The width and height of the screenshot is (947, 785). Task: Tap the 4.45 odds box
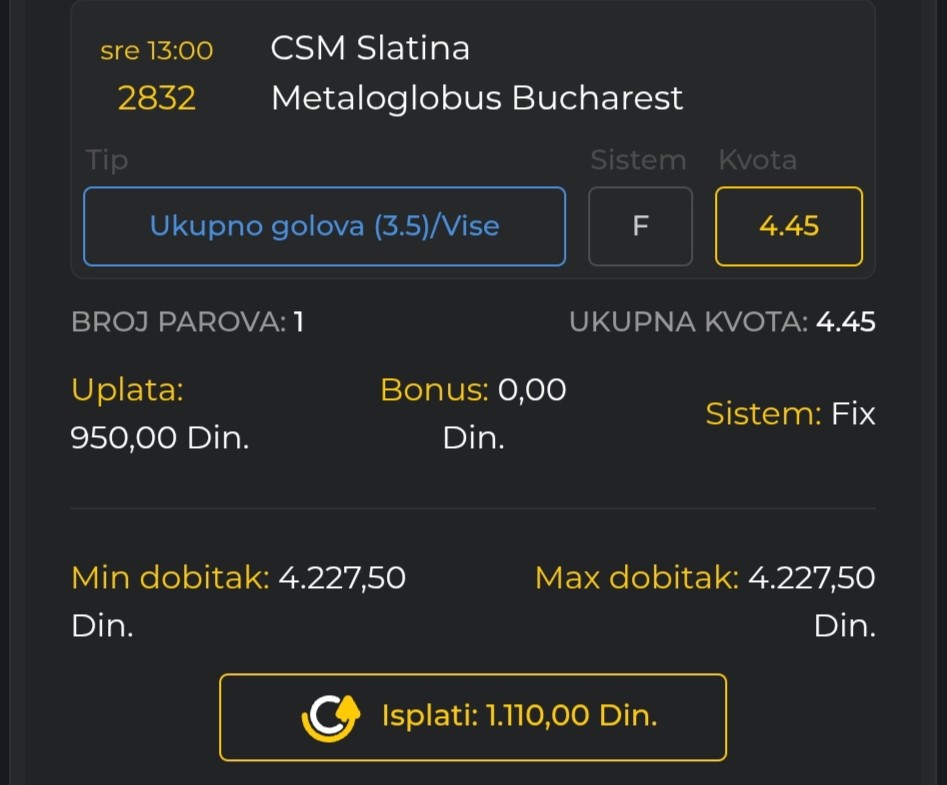coord(788,226)
